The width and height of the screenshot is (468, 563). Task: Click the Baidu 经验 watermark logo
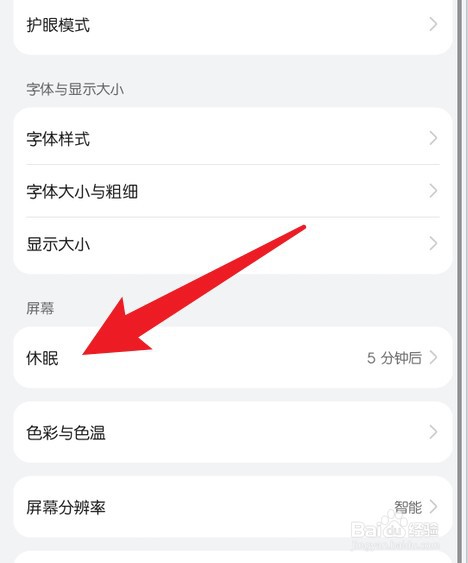point(395,530)
